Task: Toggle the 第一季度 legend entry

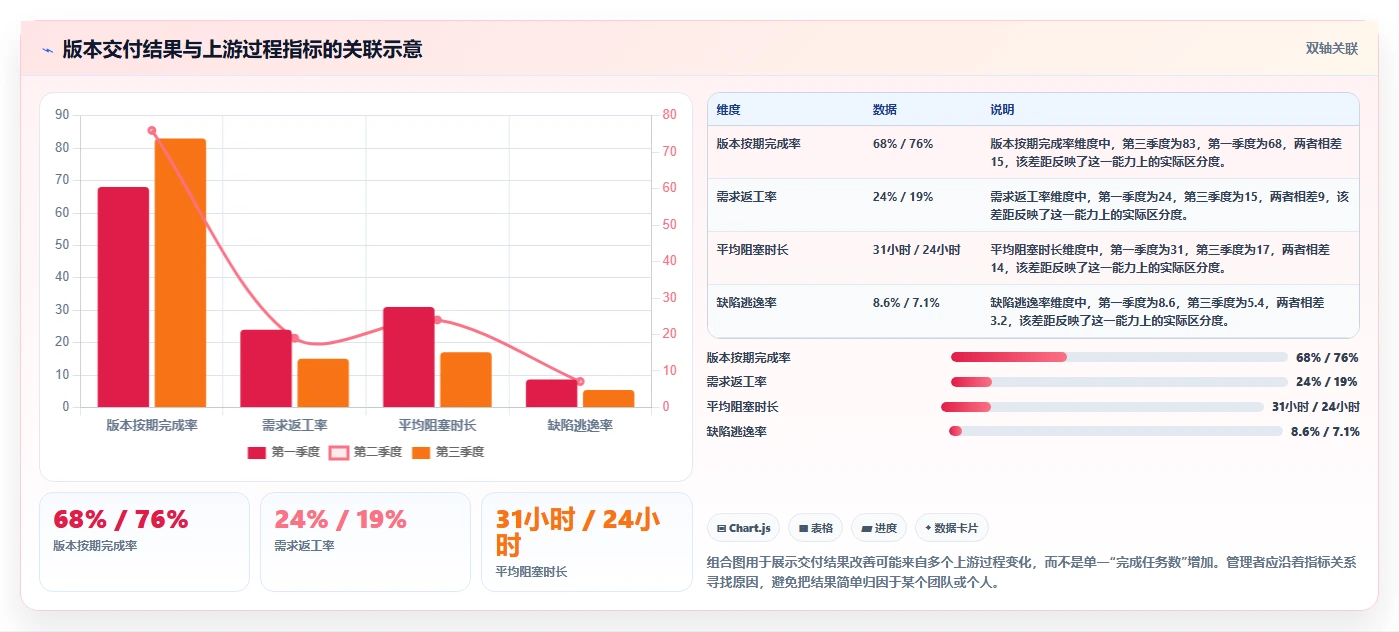Action: point(284,452)
